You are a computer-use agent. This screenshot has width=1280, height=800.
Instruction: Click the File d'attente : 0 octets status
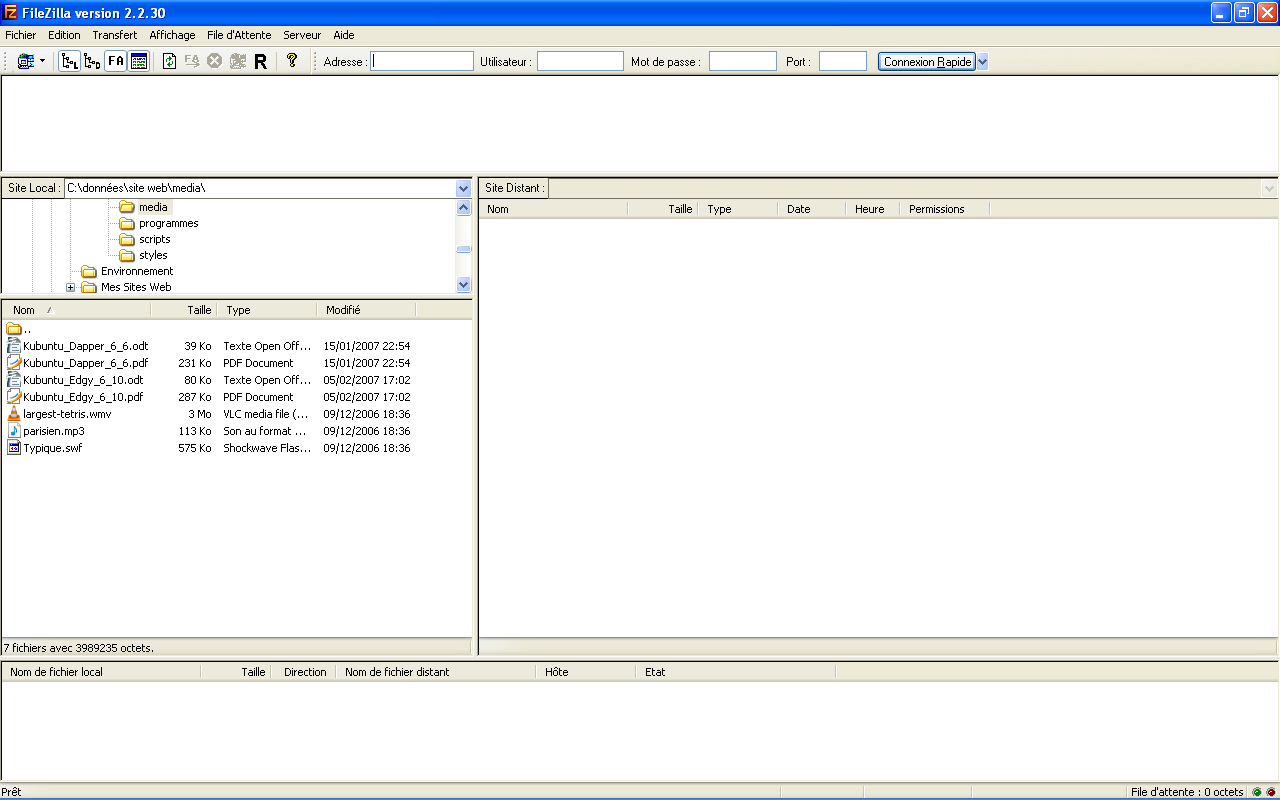pos(1187,792)
